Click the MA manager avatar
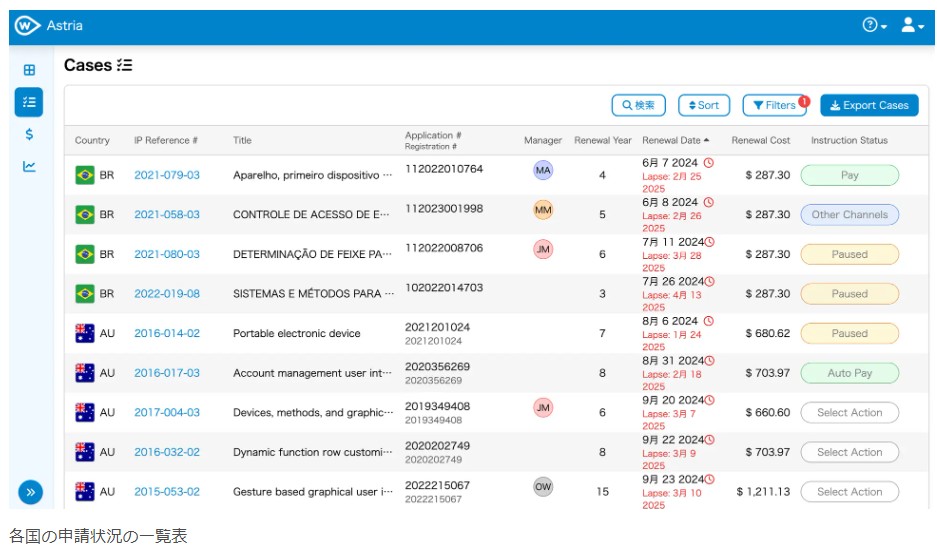Viewport: 937px width, 552px height. (543, 171)
